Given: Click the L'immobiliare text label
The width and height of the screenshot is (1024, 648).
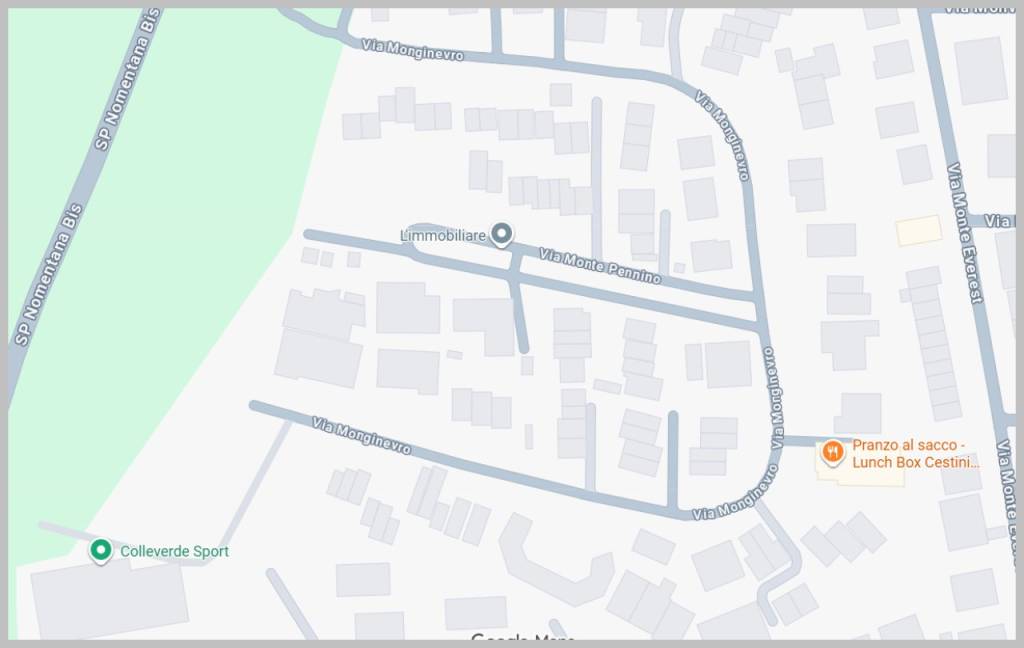Looking at the screenshot, I should (443, 235).
